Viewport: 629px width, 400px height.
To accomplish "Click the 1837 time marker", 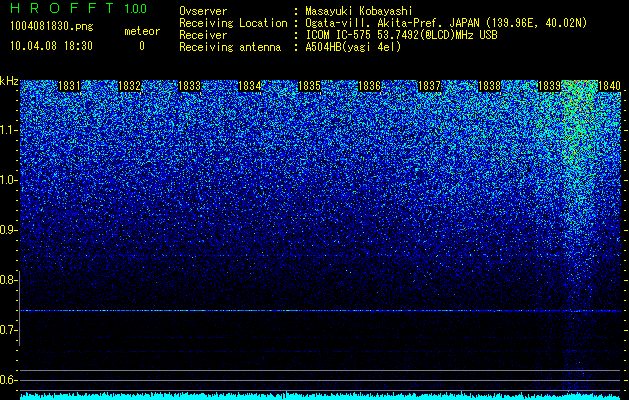I will click(429, 86).
